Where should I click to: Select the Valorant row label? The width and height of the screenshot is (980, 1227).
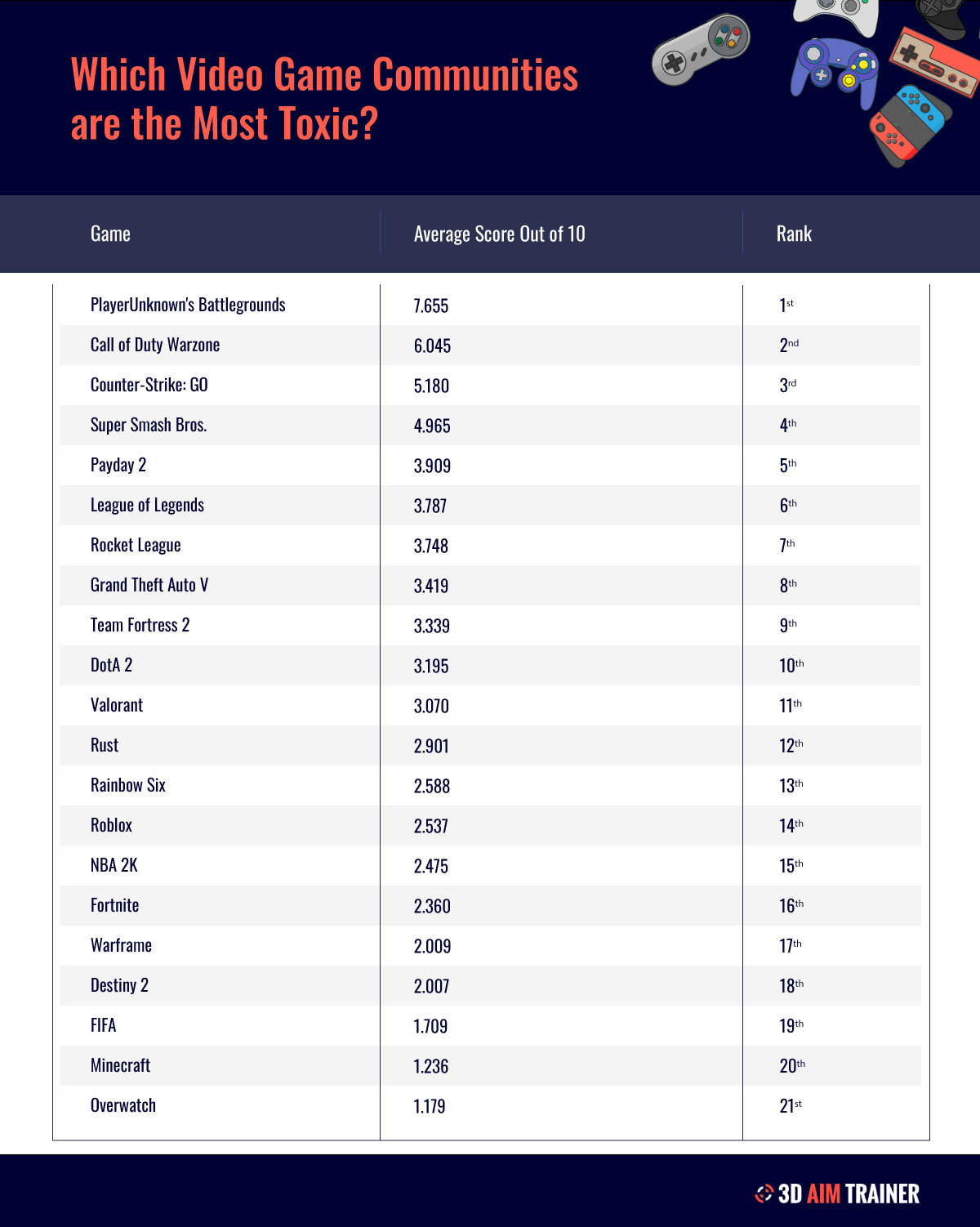[117, 705]
